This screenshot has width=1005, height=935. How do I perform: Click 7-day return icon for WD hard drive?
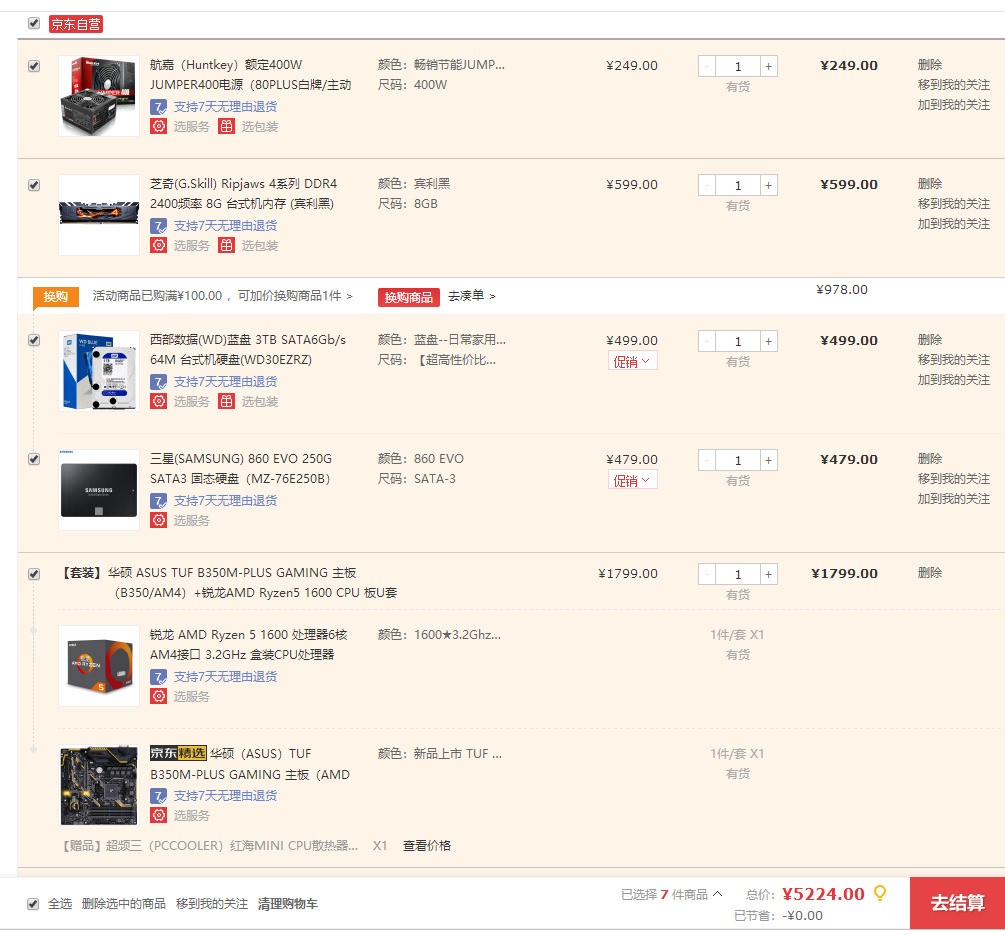pos(158,381)
